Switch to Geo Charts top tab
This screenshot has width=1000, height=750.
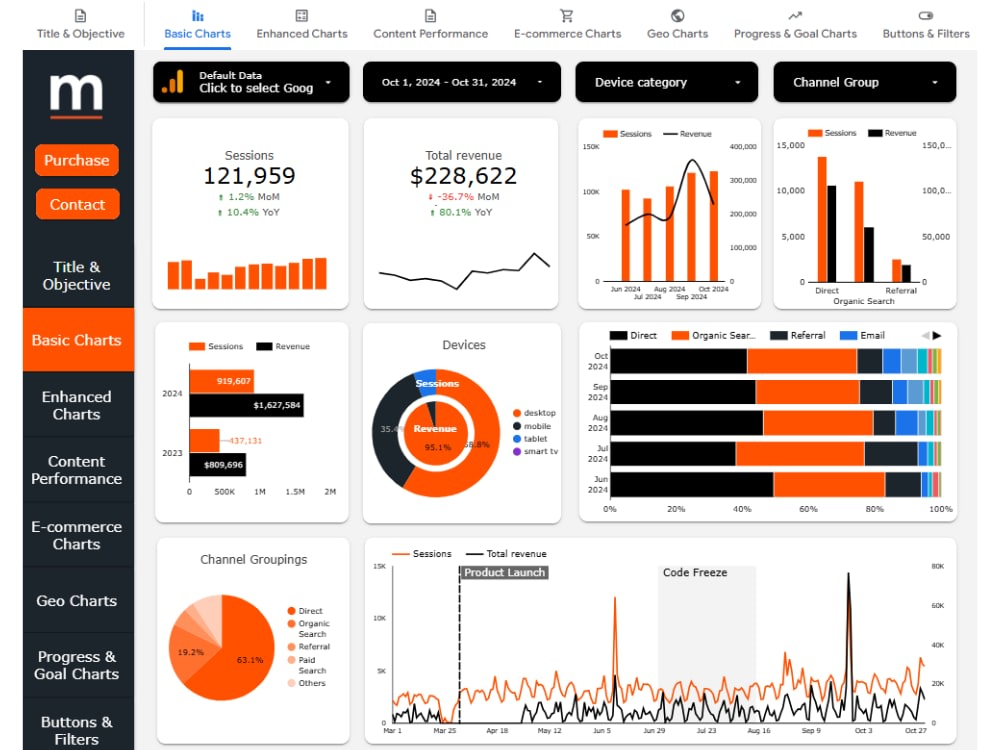click(x=677, y=25)
